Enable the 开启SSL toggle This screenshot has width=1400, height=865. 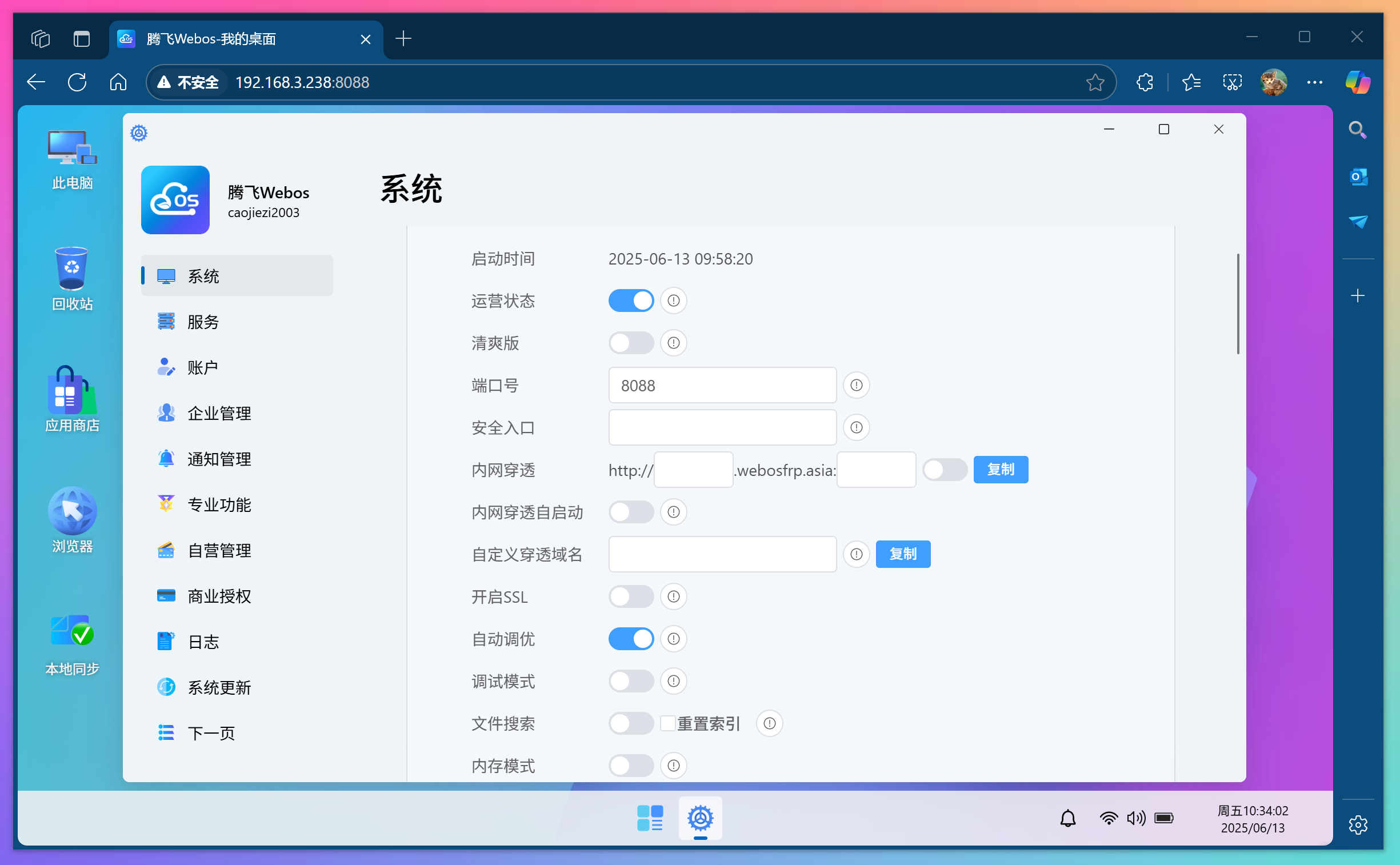(x=630, y=596)
